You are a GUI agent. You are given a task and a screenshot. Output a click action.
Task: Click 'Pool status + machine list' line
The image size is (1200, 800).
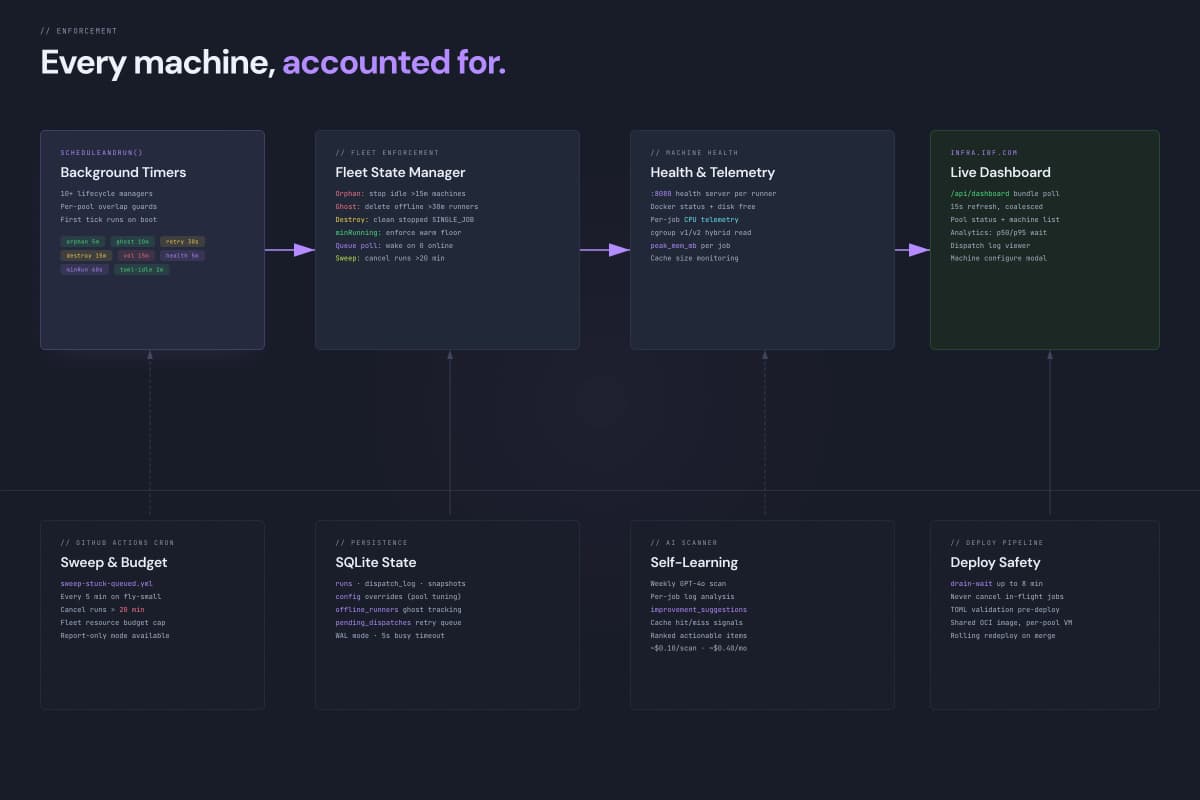click(1005, 219)
